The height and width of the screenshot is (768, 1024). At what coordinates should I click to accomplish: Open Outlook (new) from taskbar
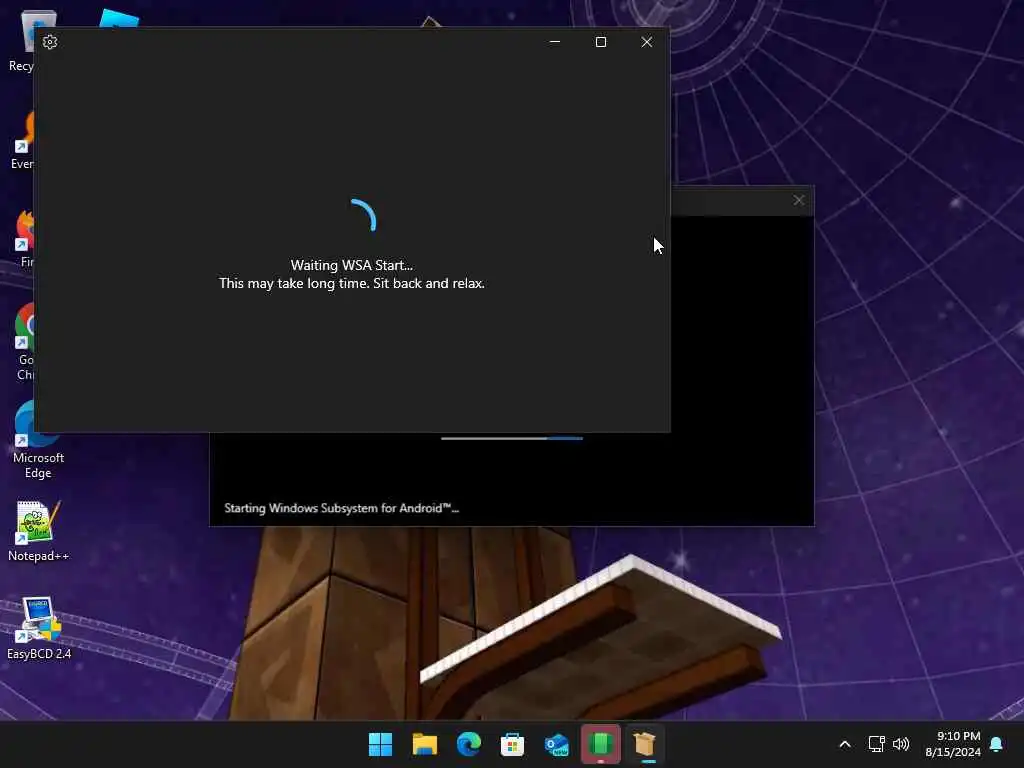(x=556, y=744)
